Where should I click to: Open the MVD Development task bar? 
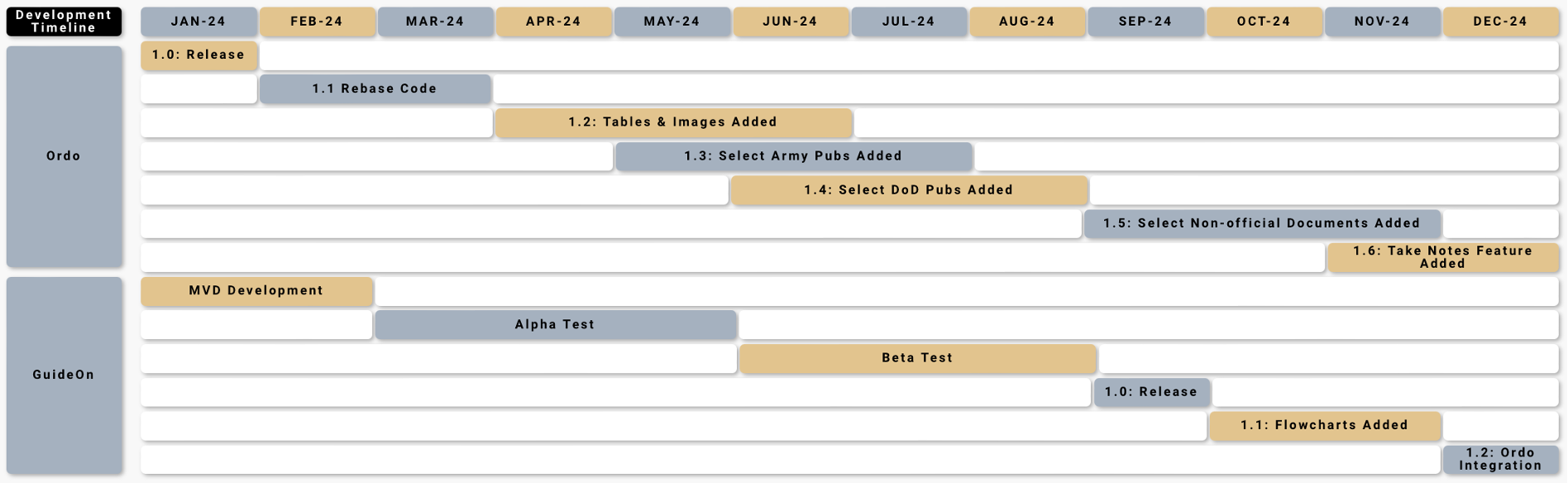tap(256, 291)
